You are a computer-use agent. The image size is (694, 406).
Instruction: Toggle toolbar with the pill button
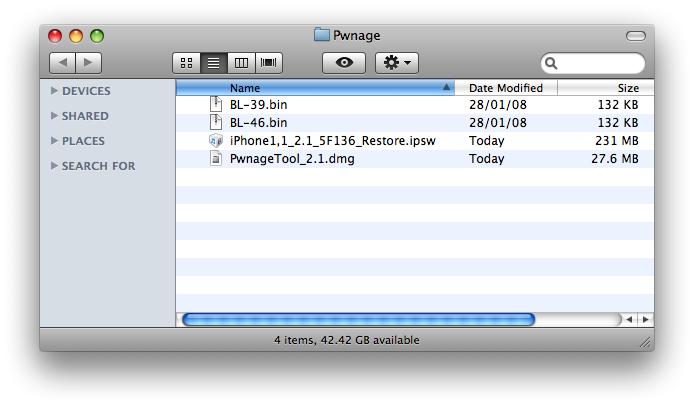tap(636, 36)
